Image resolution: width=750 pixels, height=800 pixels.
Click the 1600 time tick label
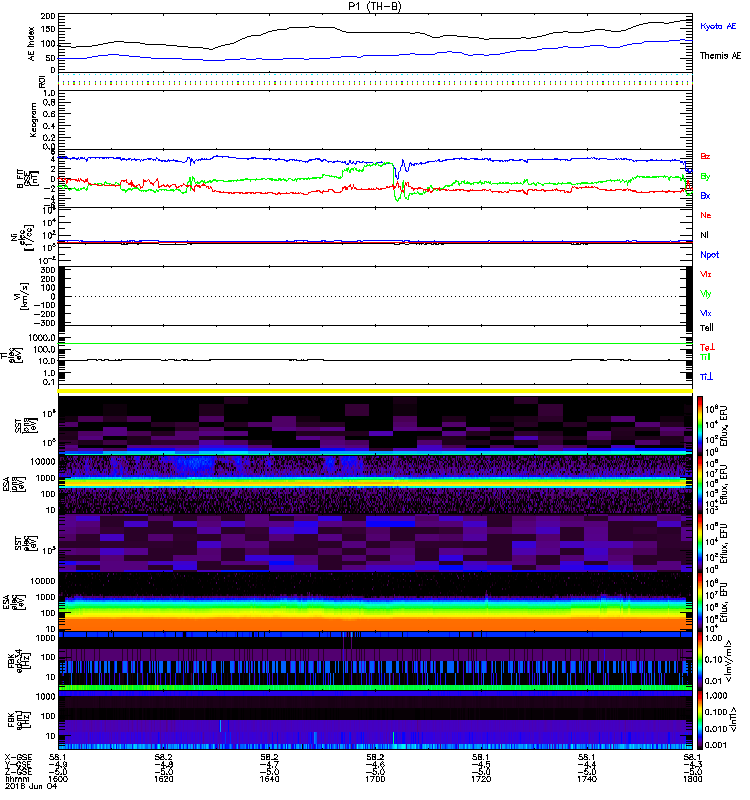(58, 779)
